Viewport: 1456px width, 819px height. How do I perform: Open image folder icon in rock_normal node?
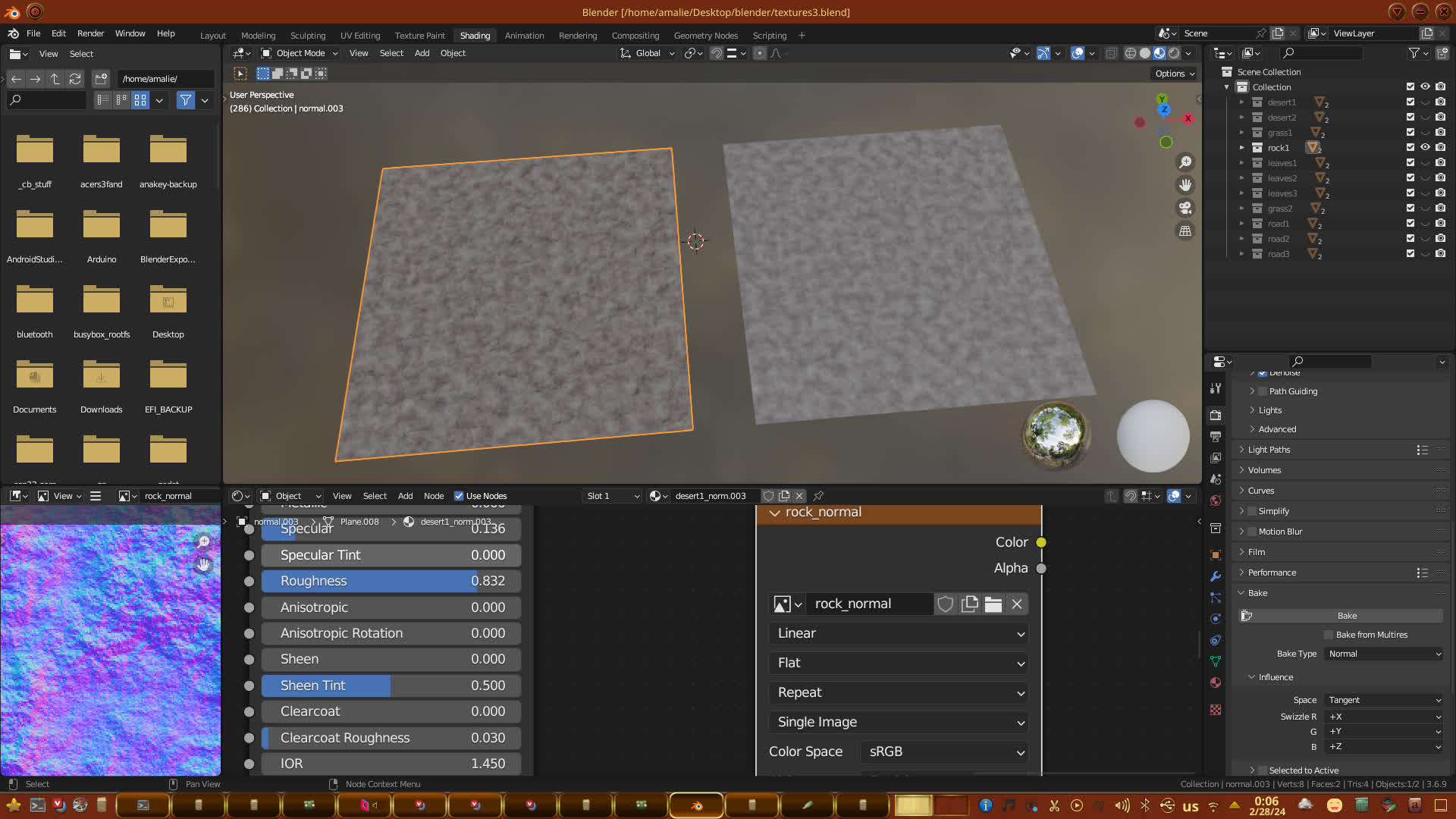tap(993, 604)
